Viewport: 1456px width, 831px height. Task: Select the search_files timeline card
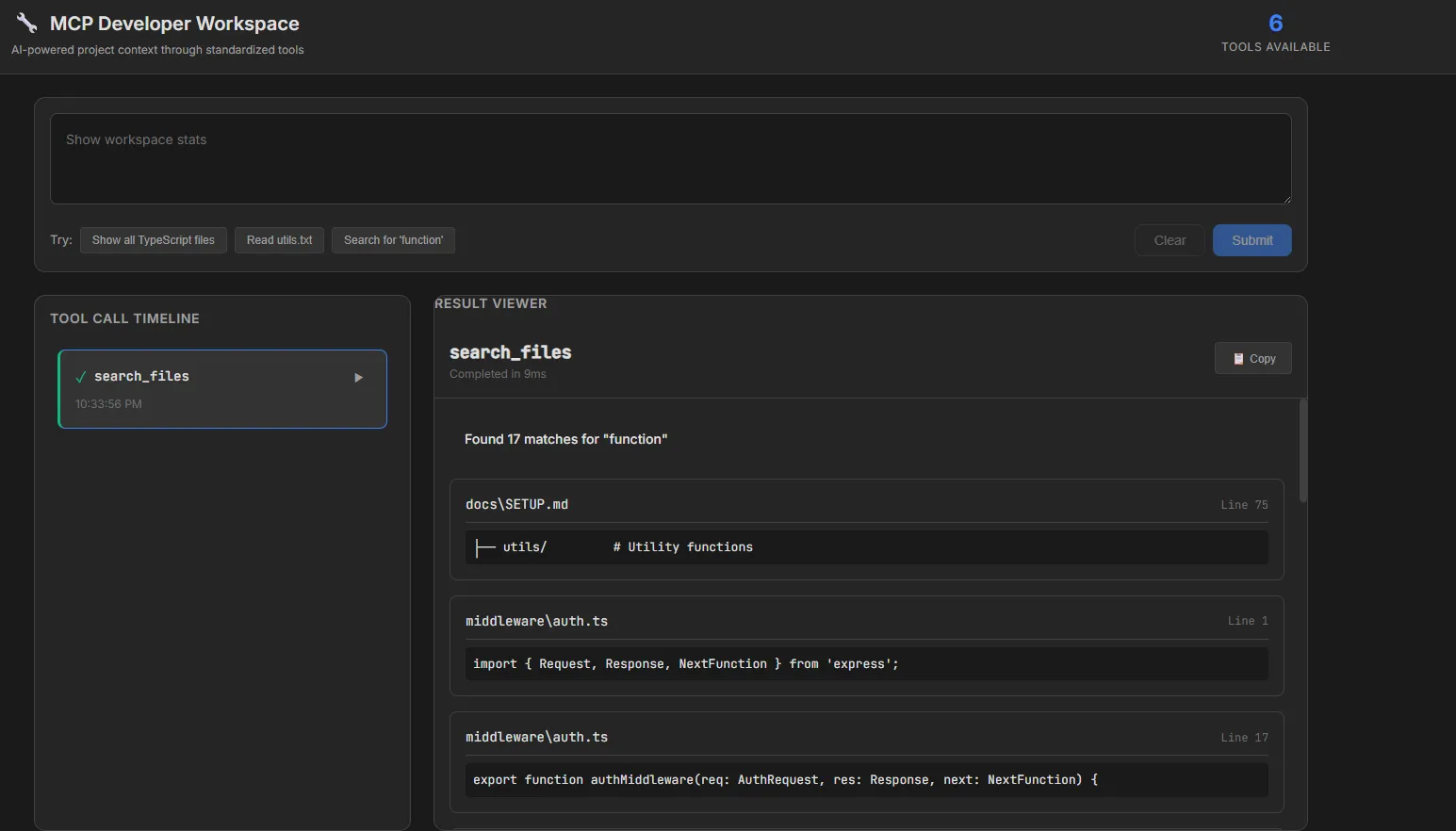222,389
